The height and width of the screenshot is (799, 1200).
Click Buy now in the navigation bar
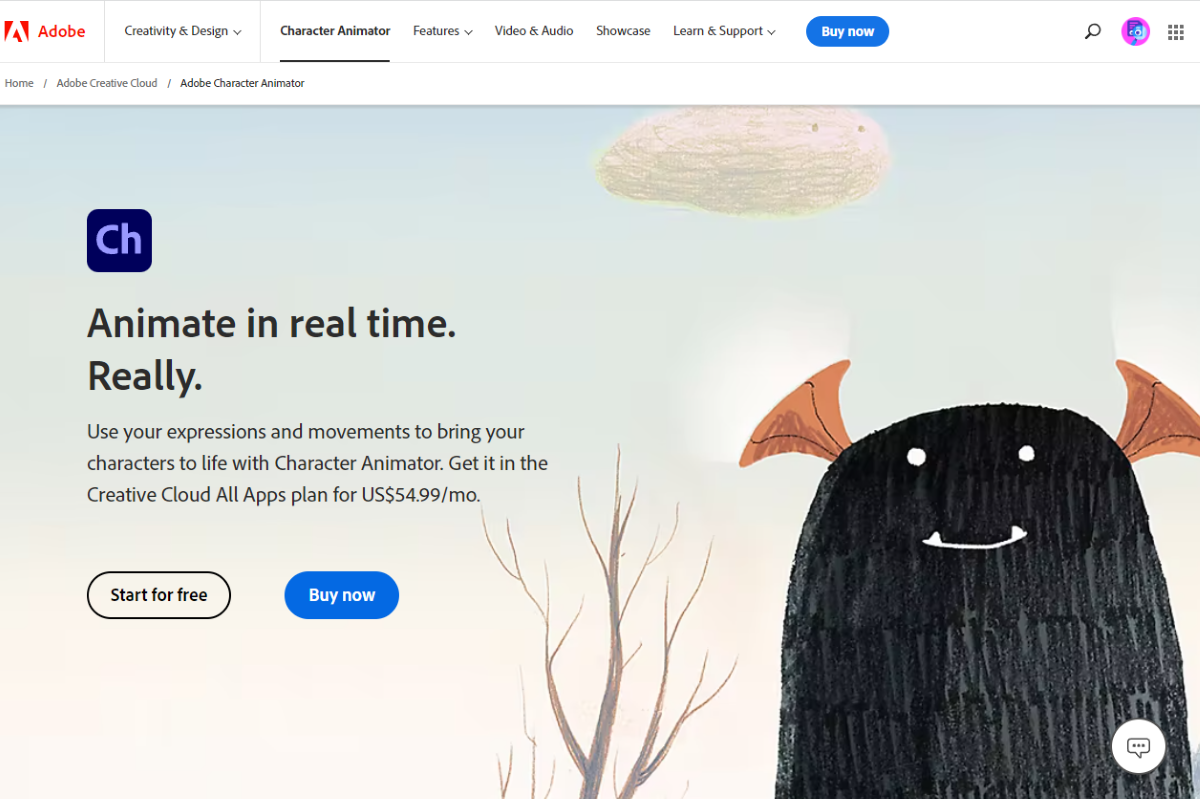coord(847,31)
